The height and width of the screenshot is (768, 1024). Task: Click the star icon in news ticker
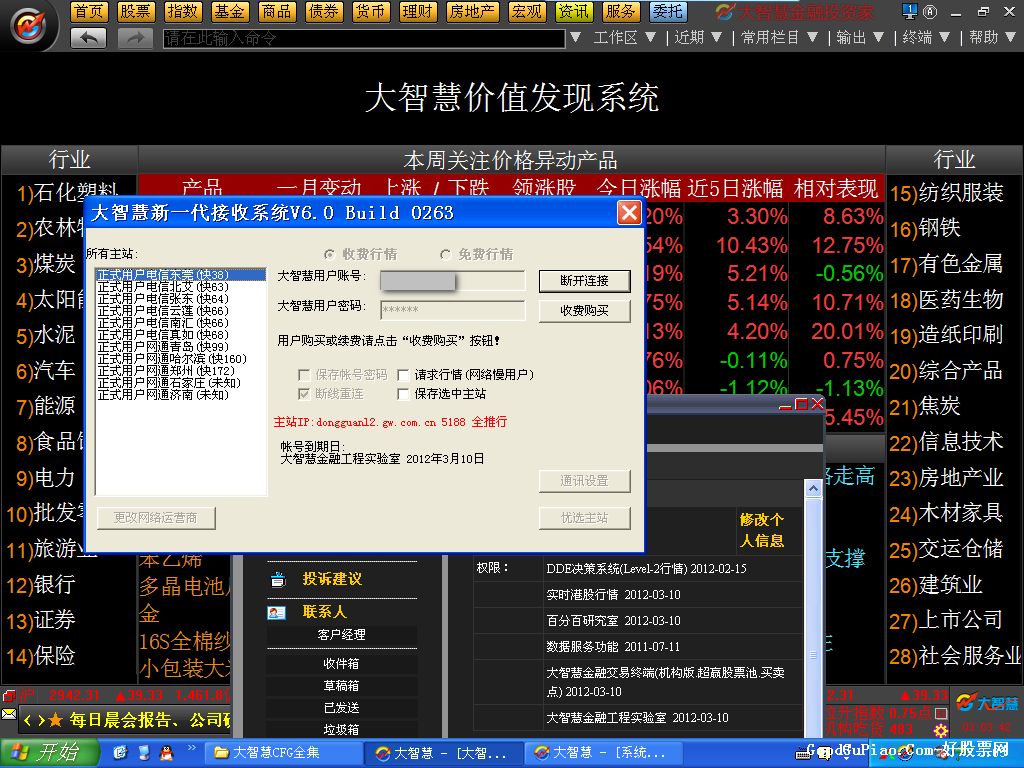[x=56, y=720]
